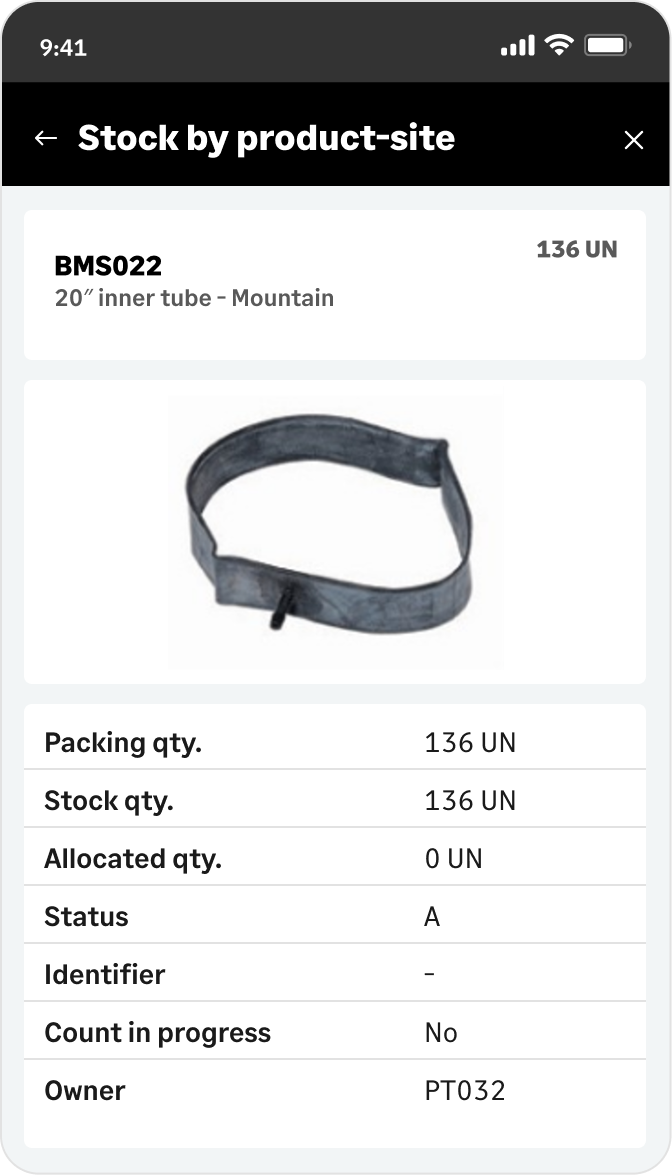Close the Stock by product-site screen
Image resolution: width=672 pixels, height=1175 pixels.
click(x=634, y=139)
